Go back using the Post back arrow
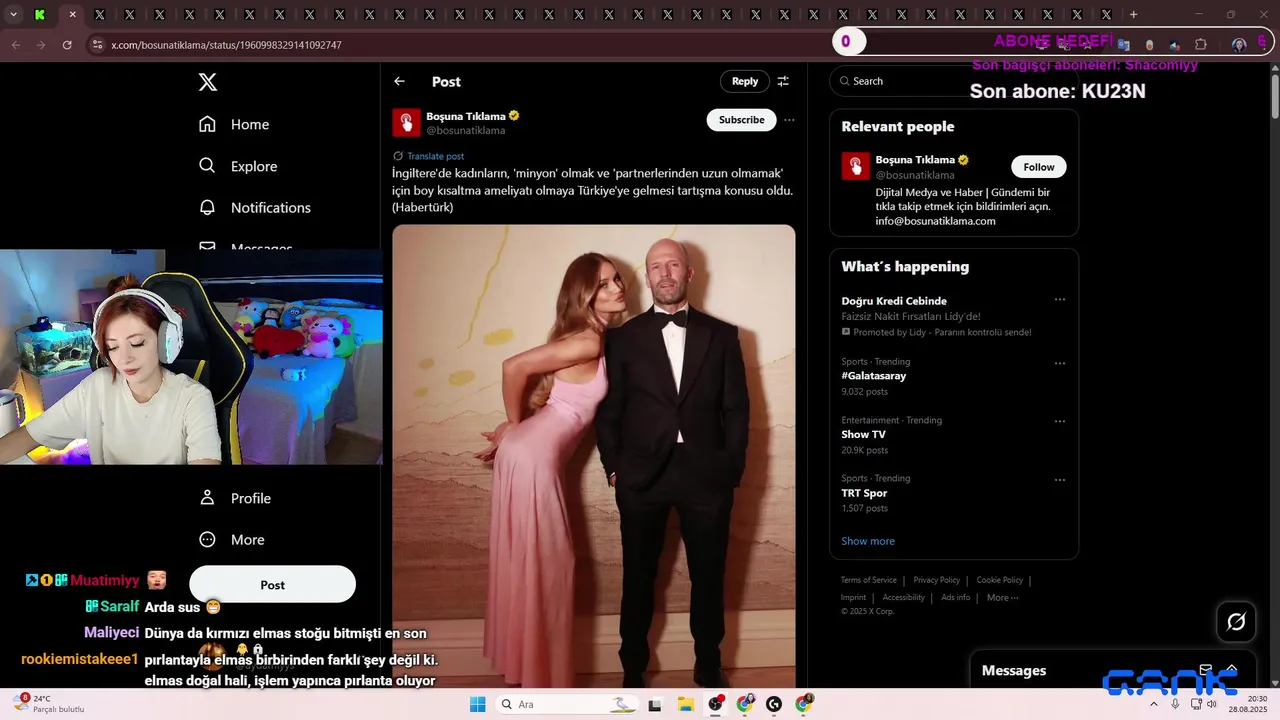 [x=399, y=81]
